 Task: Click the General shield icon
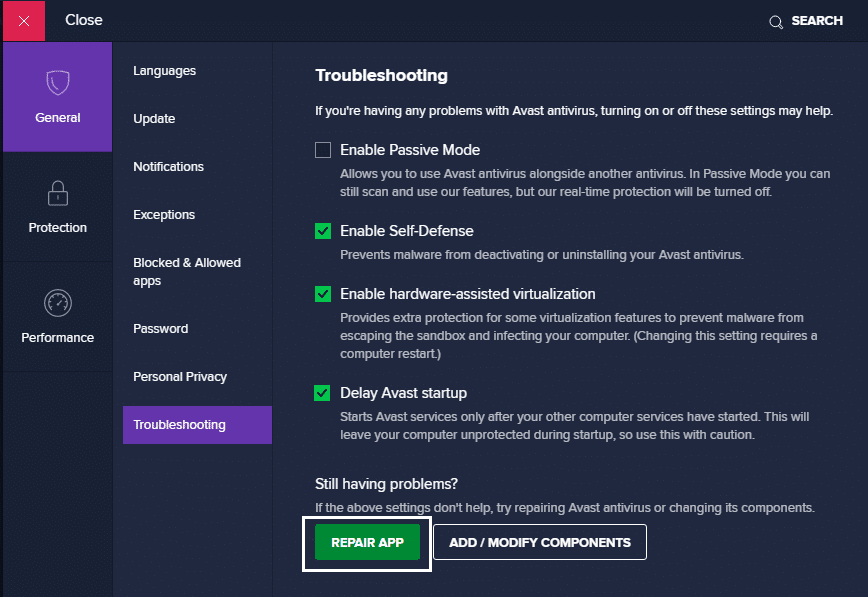[x=58, y=83]
